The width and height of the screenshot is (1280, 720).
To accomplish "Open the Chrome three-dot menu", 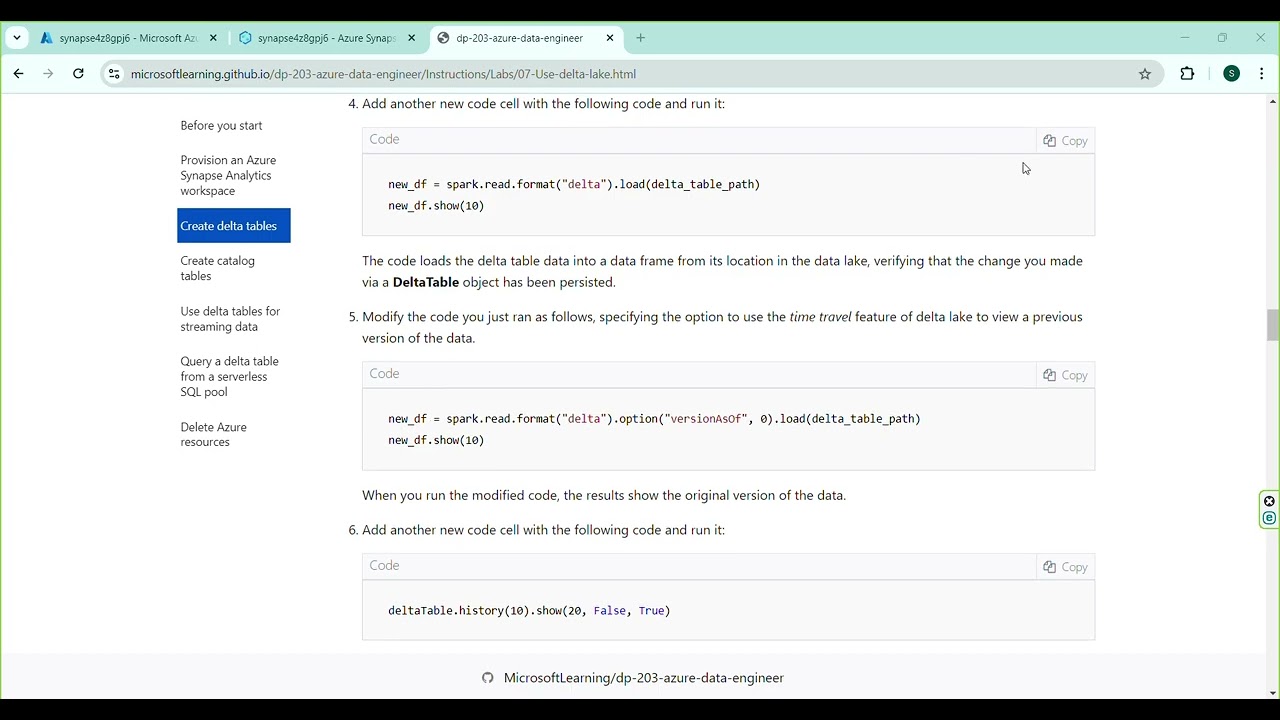I will pos(1262,74).
